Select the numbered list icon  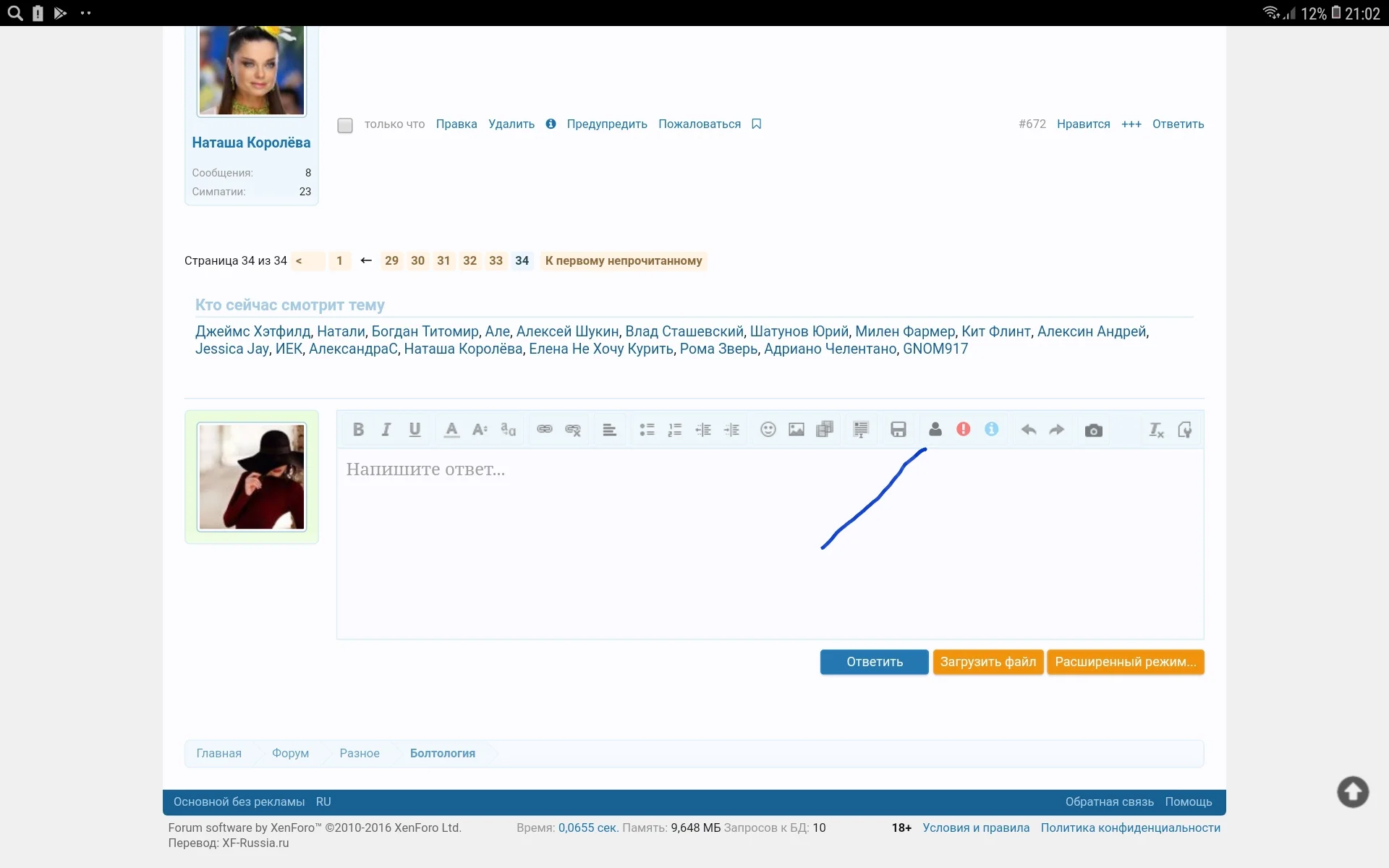tap(675, 429)
